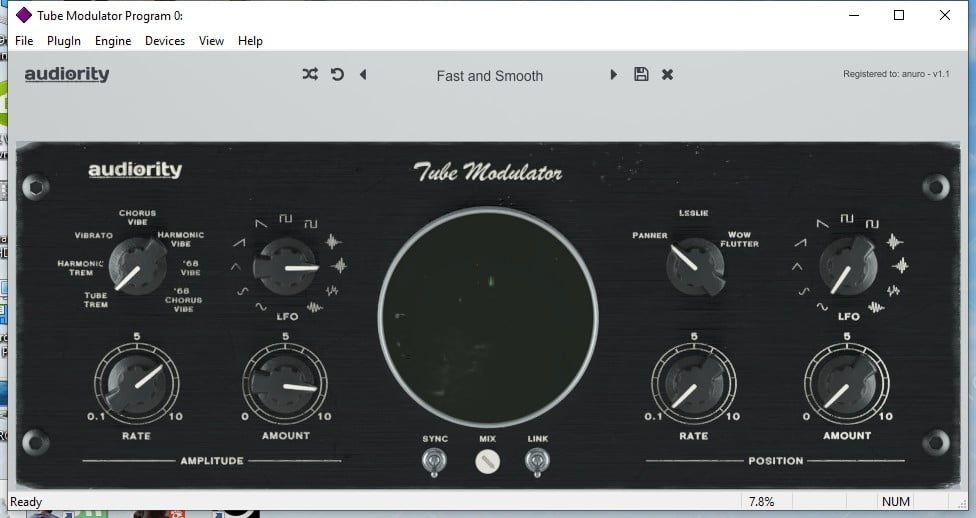Image resolution: width=976 pixels, height=518 pixels.
Task: Go to the previous preset arrow
Action: 363,74
